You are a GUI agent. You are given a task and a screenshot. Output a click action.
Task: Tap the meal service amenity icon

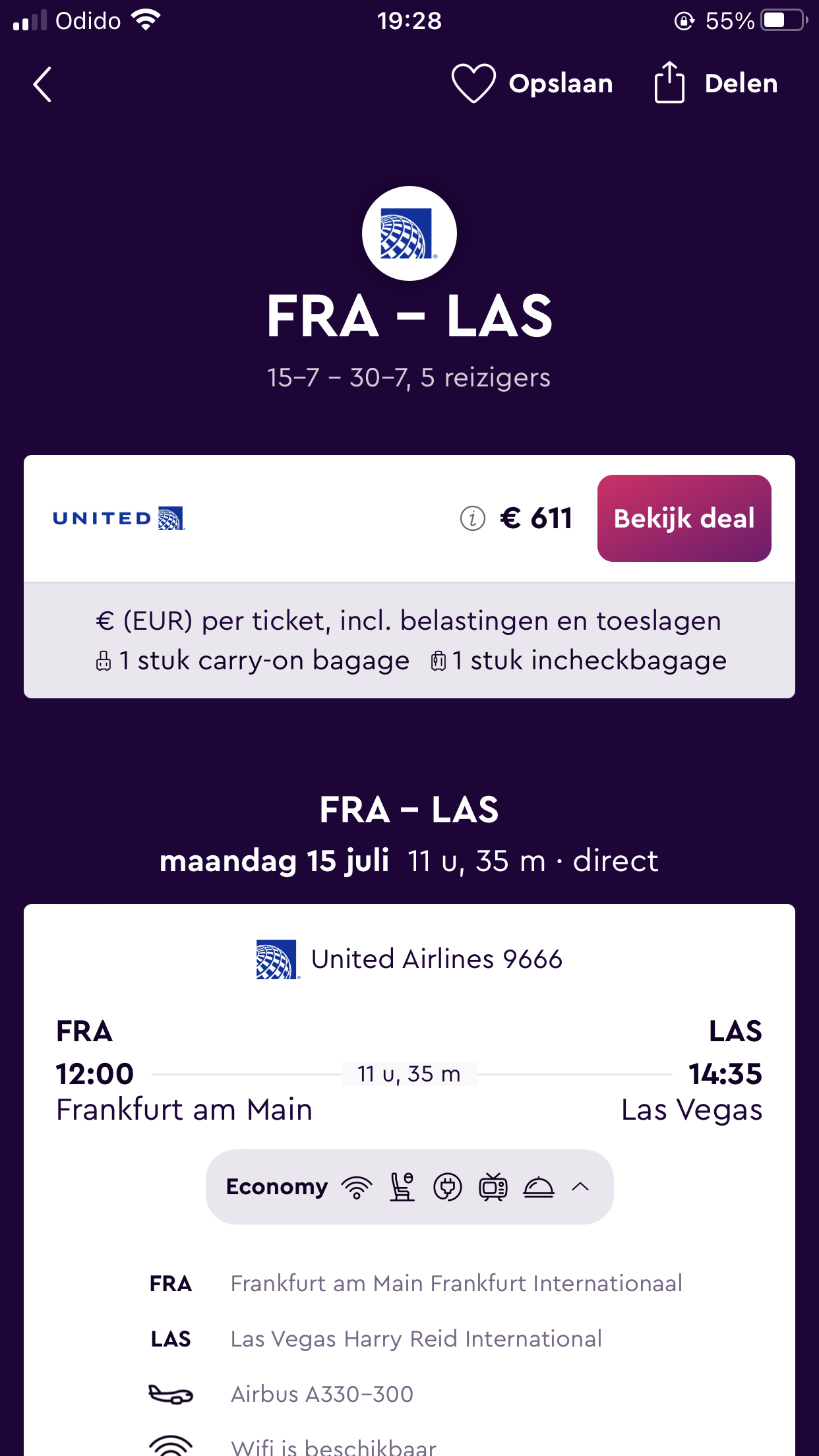[539, 1188]
